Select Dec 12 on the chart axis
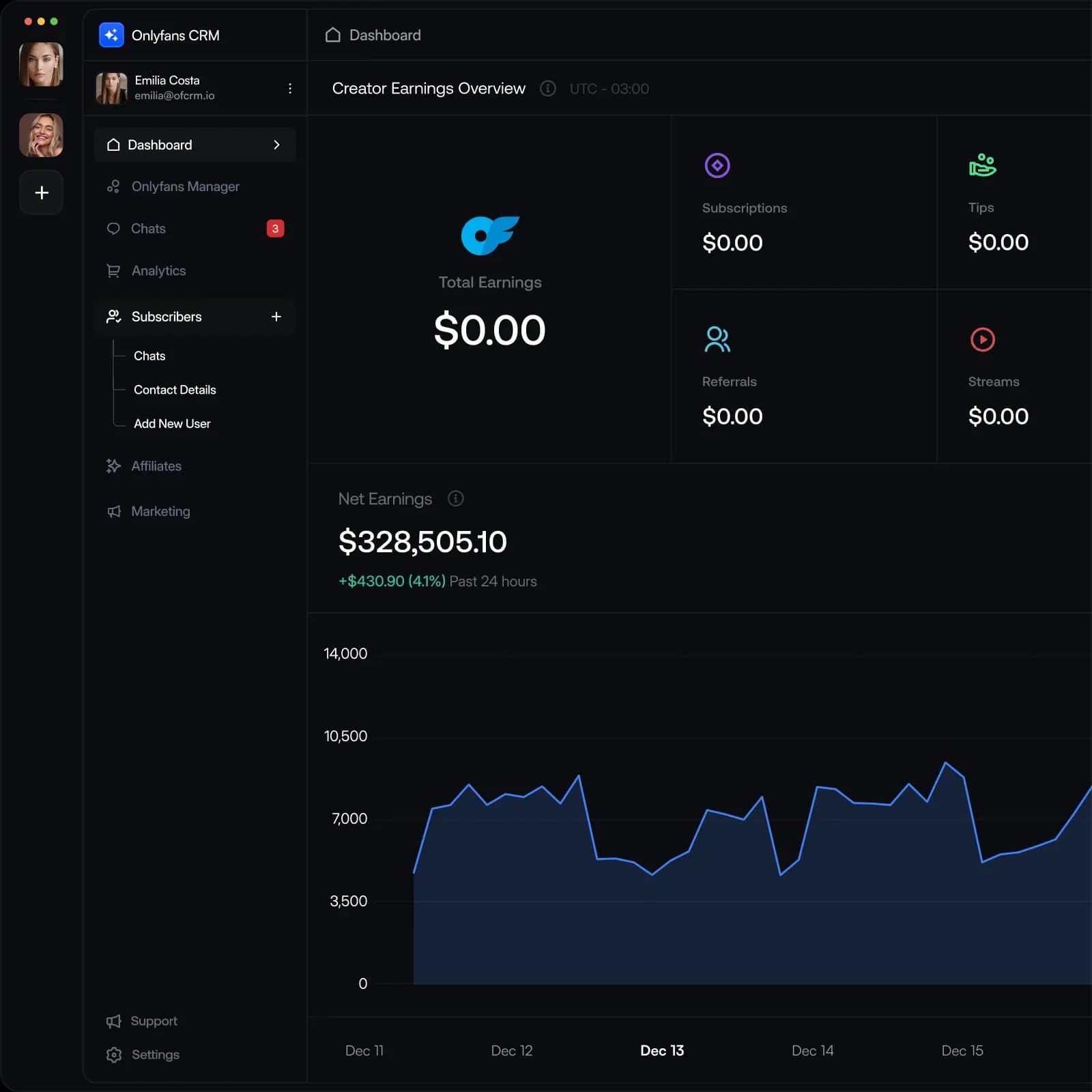 512,1050
